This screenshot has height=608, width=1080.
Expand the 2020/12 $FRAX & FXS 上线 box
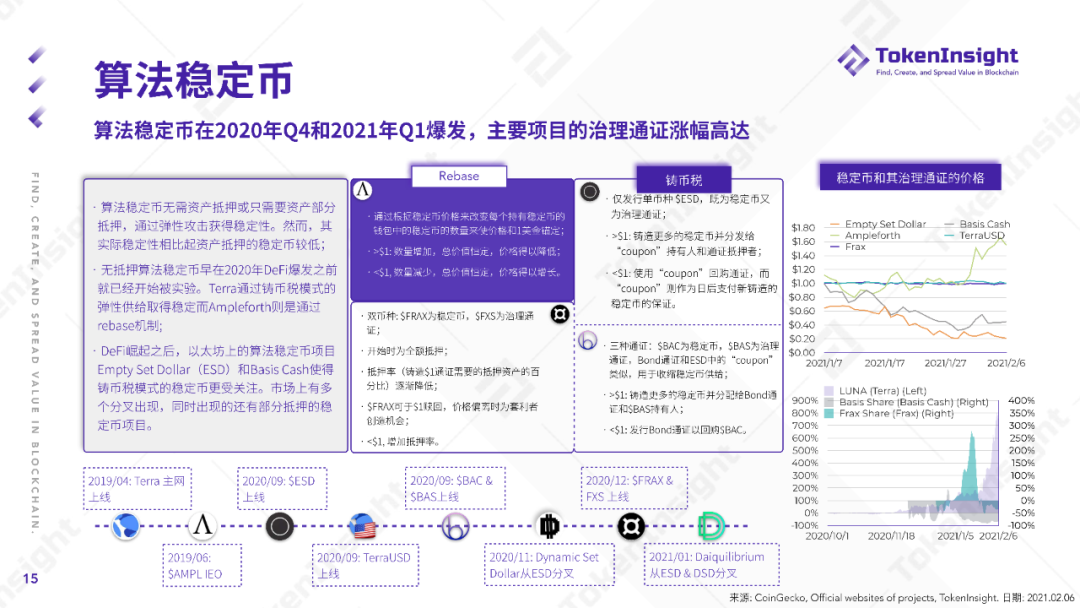(635, 487)
